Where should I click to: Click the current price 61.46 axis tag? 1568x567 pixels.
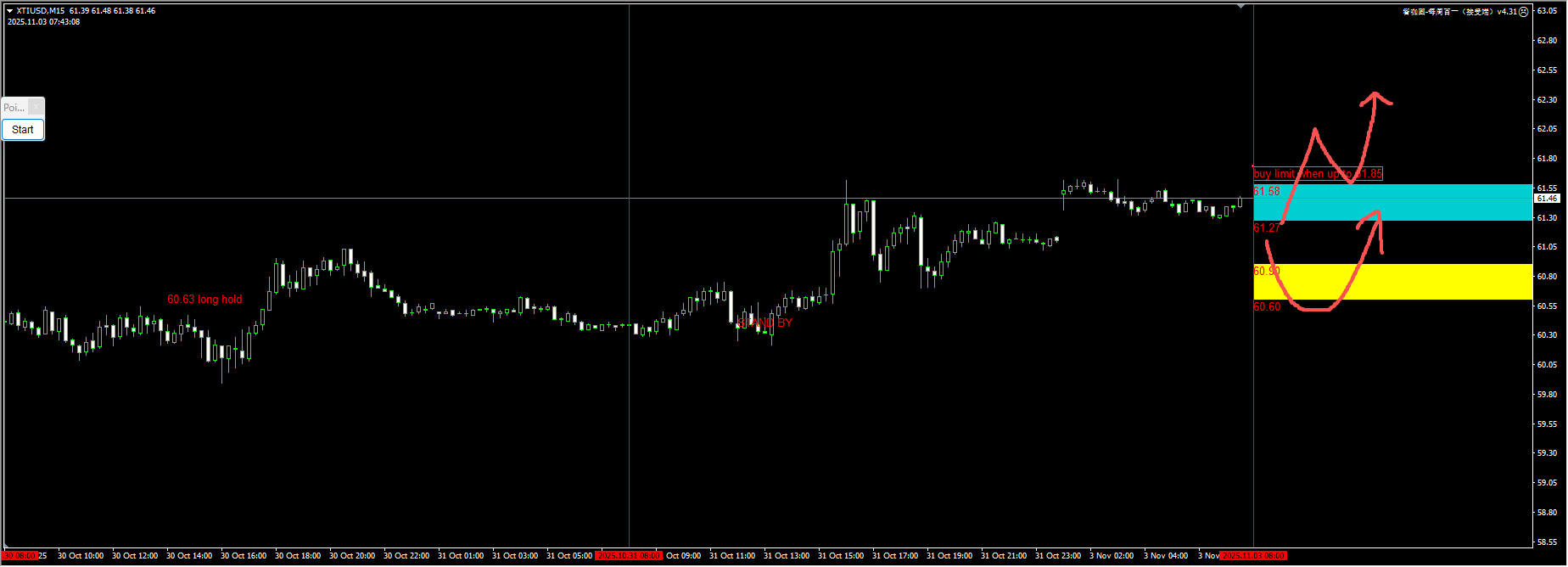(1547, 199)
